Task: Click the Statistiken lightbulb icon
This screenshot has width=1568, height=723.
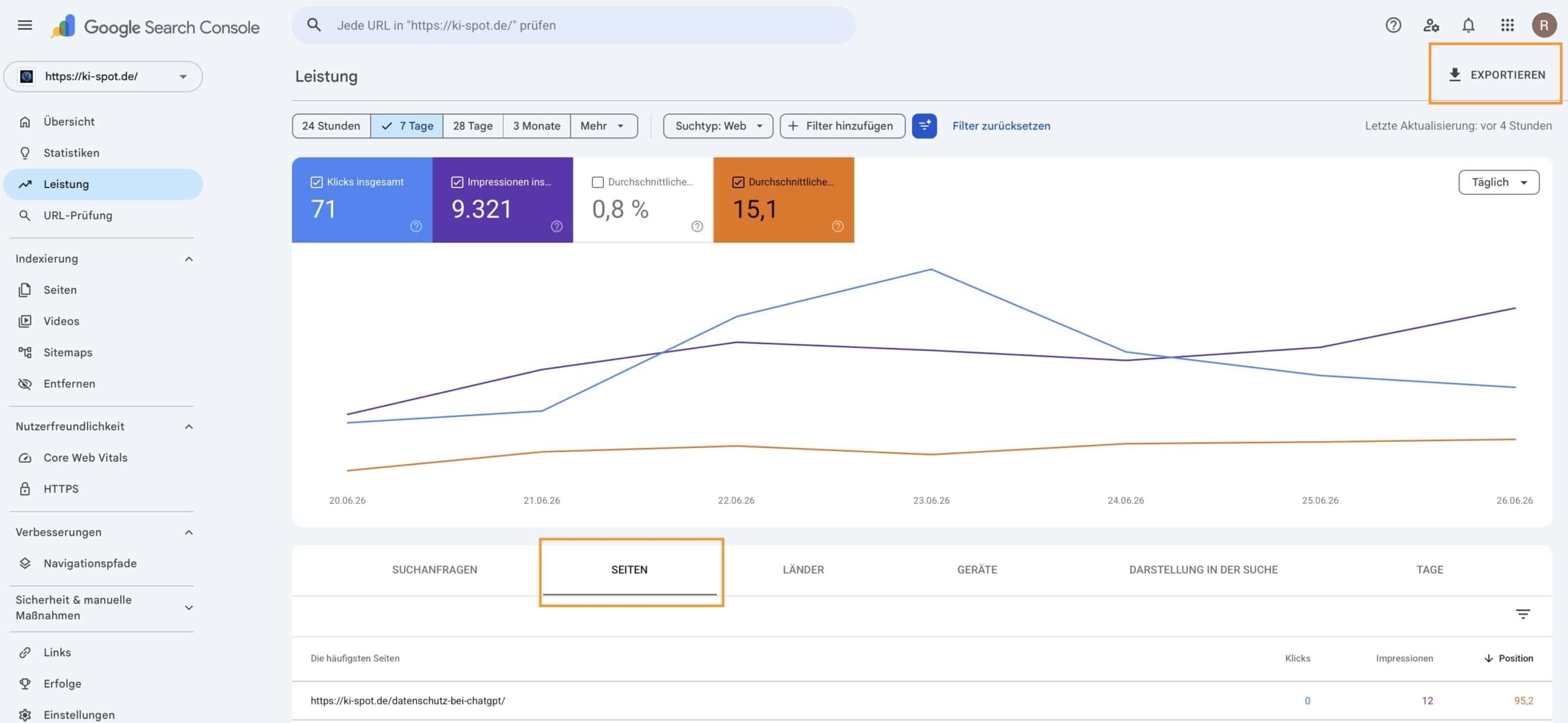Action: tap(24, 153)
